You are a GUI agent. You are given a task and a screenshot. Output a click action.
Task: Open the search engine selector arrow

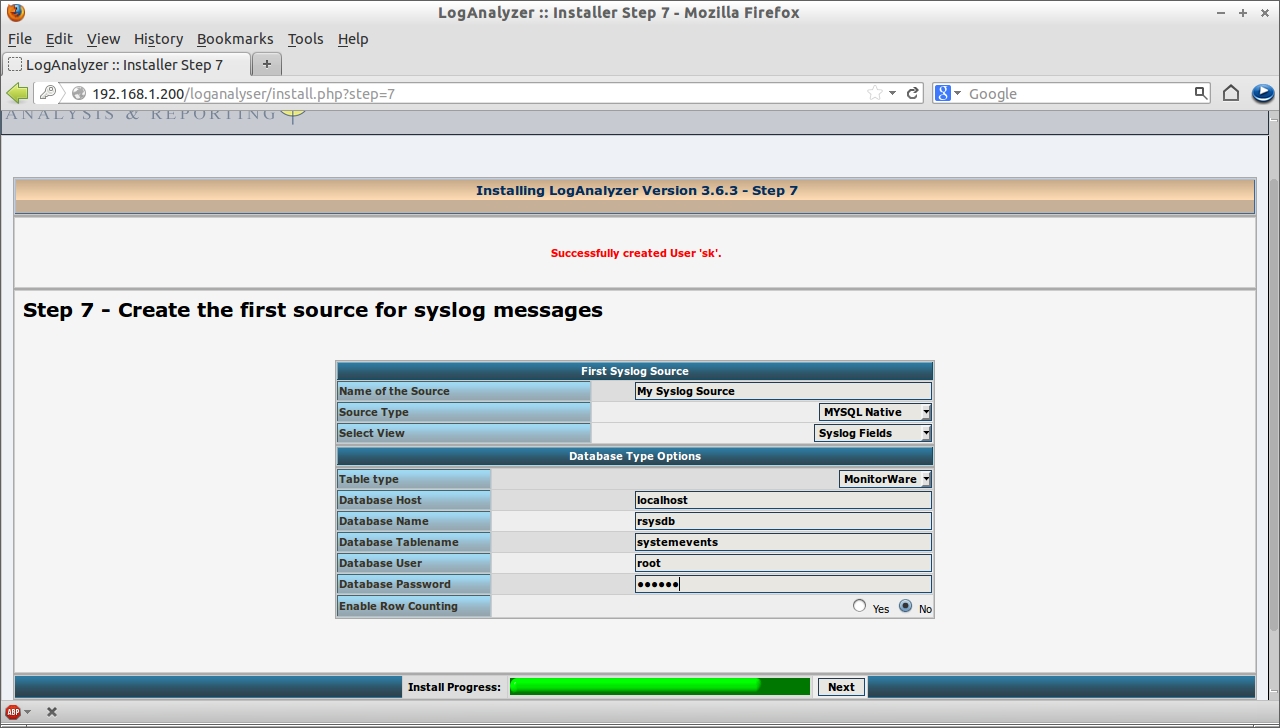pyautogui.click(x=957, y=93)
